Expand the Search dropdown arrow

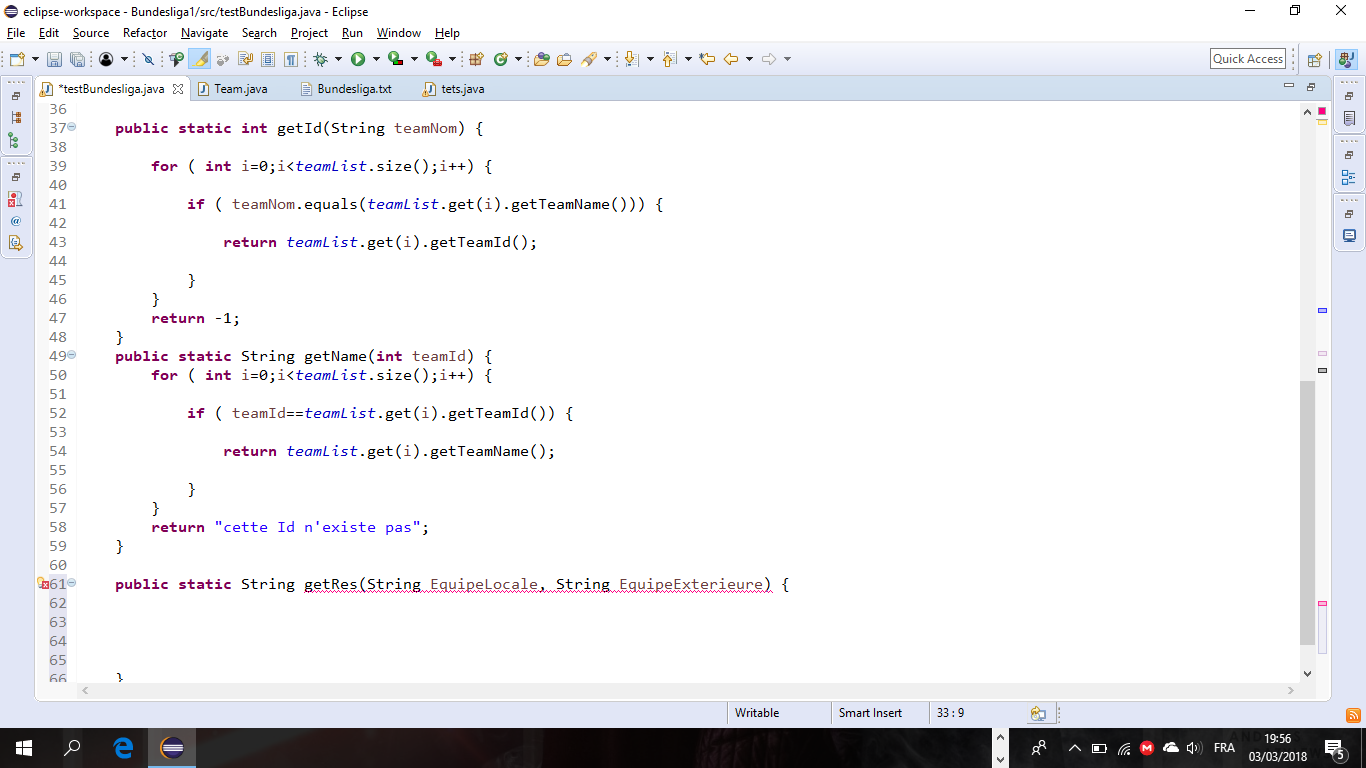click(607, 59)
